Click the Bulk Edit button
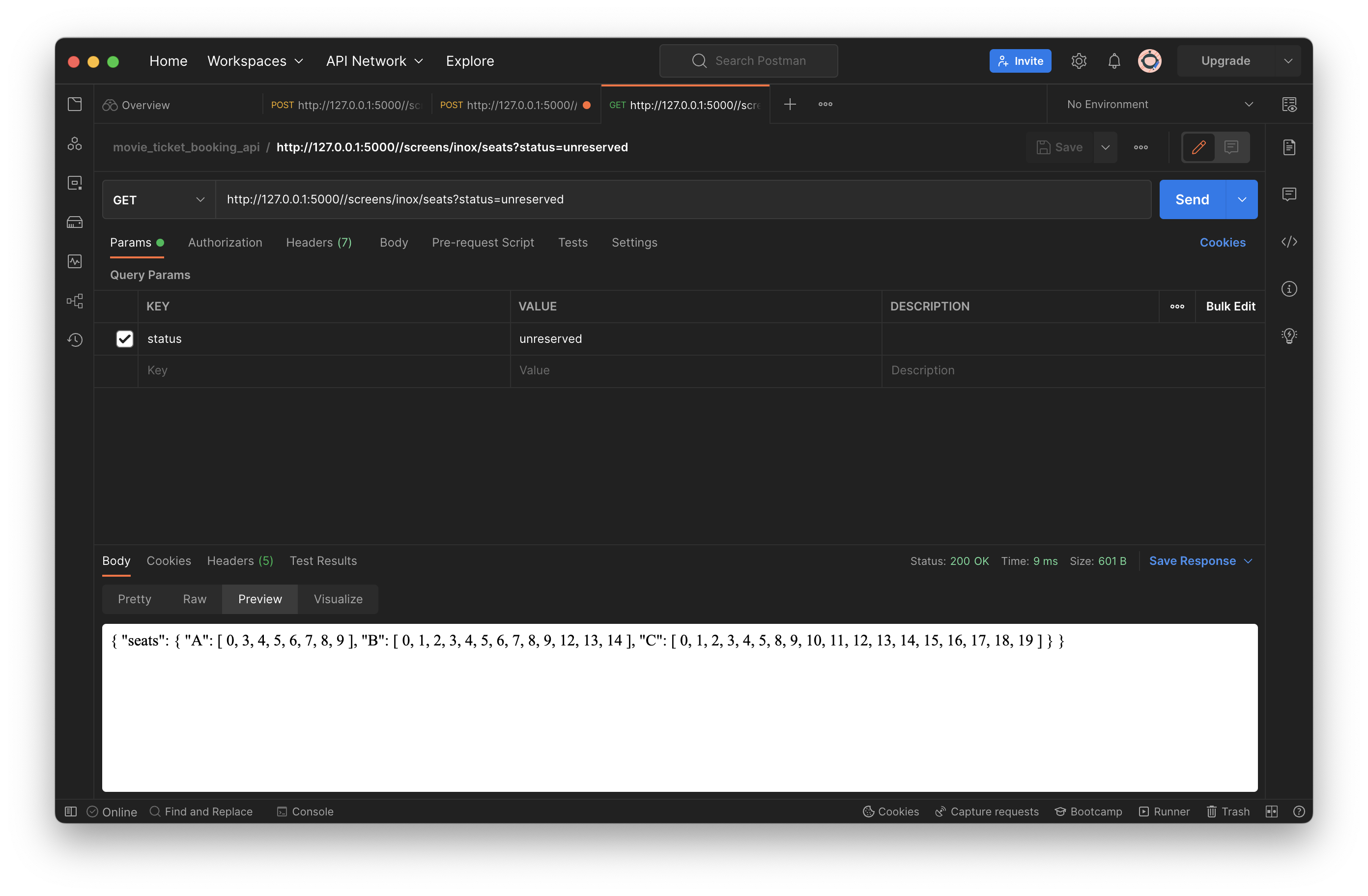 1230,307
